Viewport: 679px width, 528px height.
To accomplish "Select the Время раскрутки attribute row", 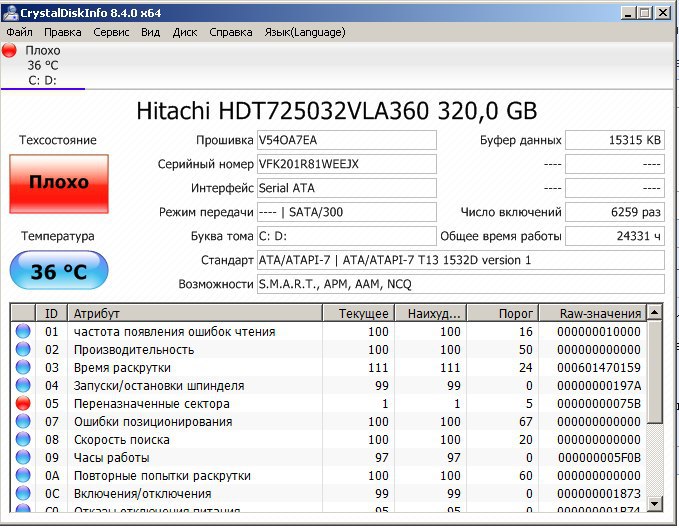I will tap(328, 368).
